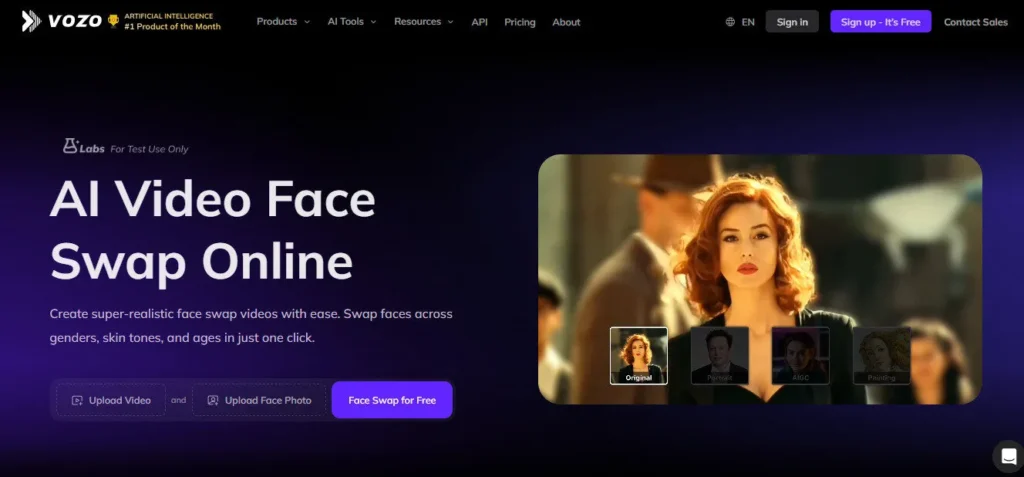Open the chat support bubble icon
This screenshot has width=1024, height=477.
coord(1008,455)
